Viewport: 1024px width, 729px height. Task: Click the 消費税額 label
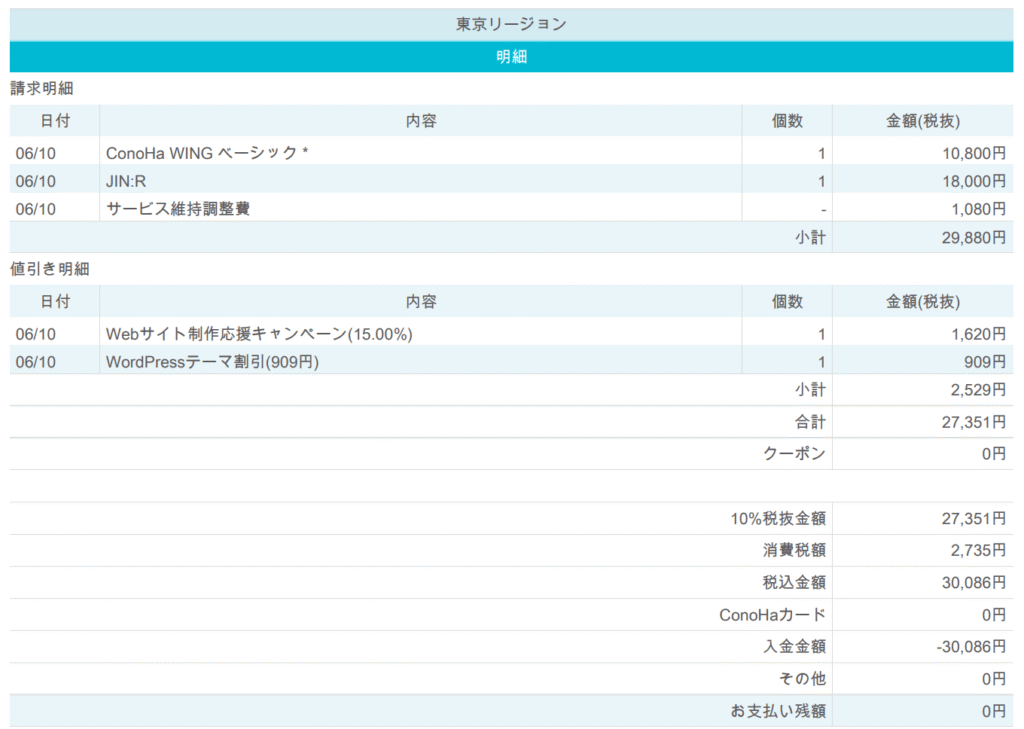[794, 550]
